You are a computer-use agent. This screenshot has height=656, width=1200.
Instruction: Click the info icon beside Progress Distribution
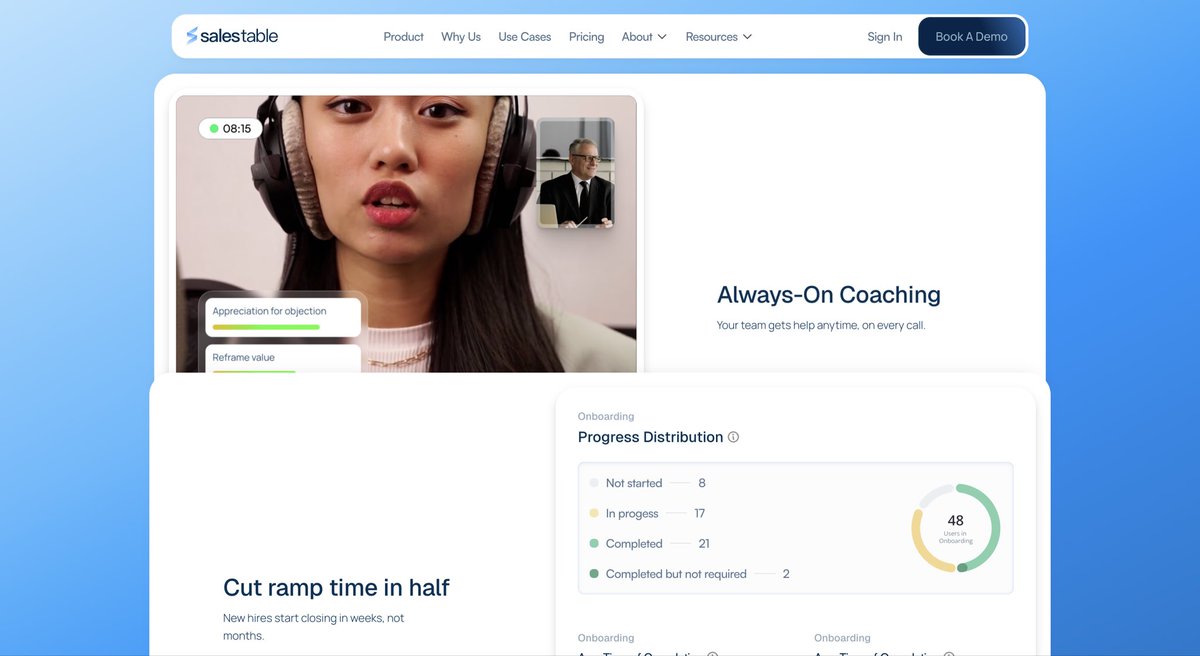click(733, 437)
